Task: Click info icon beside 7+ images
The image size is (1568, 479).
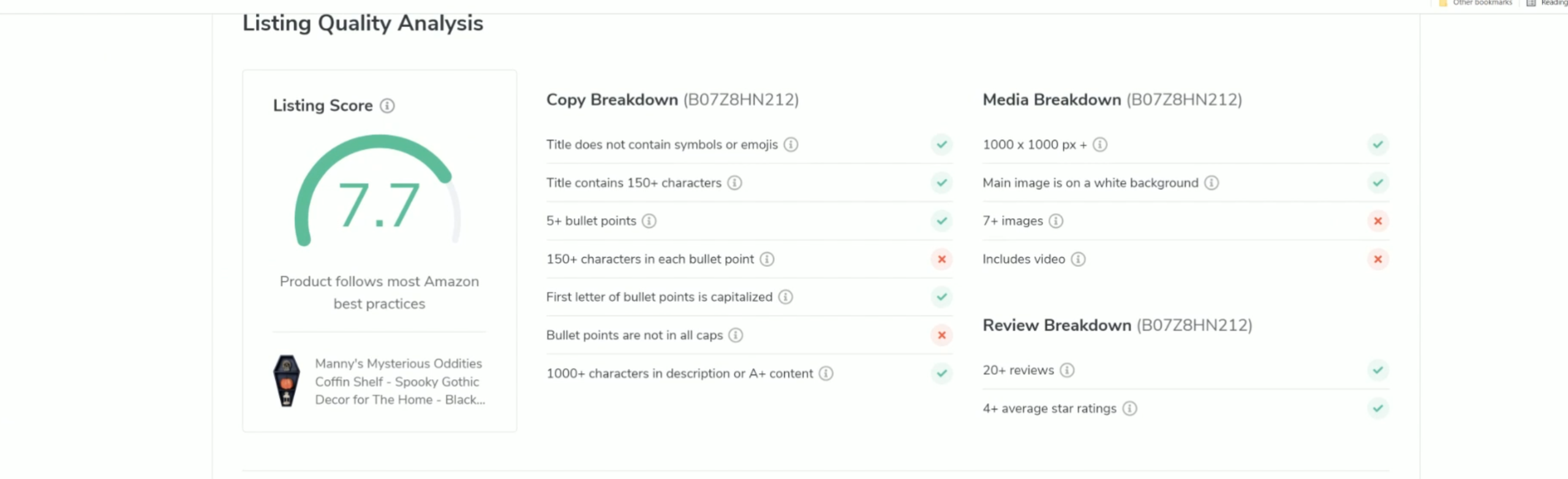Action: (x=1056, y=221)
